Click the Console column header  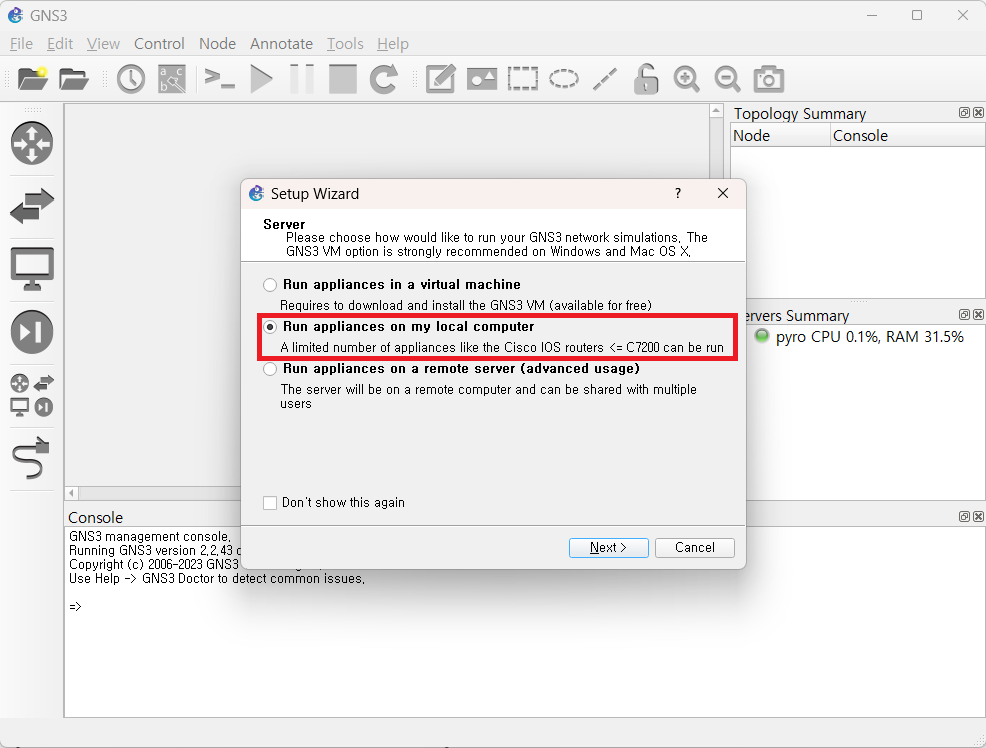[x=908, y=135]
